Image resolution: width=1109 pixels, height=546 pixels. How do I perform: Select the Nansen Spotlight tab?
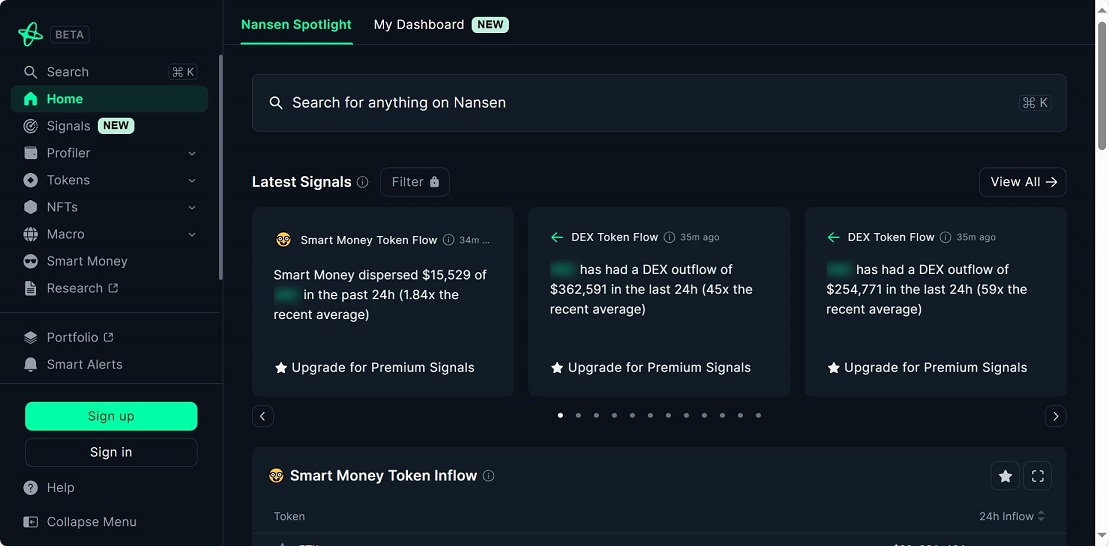tap(296, 24)
